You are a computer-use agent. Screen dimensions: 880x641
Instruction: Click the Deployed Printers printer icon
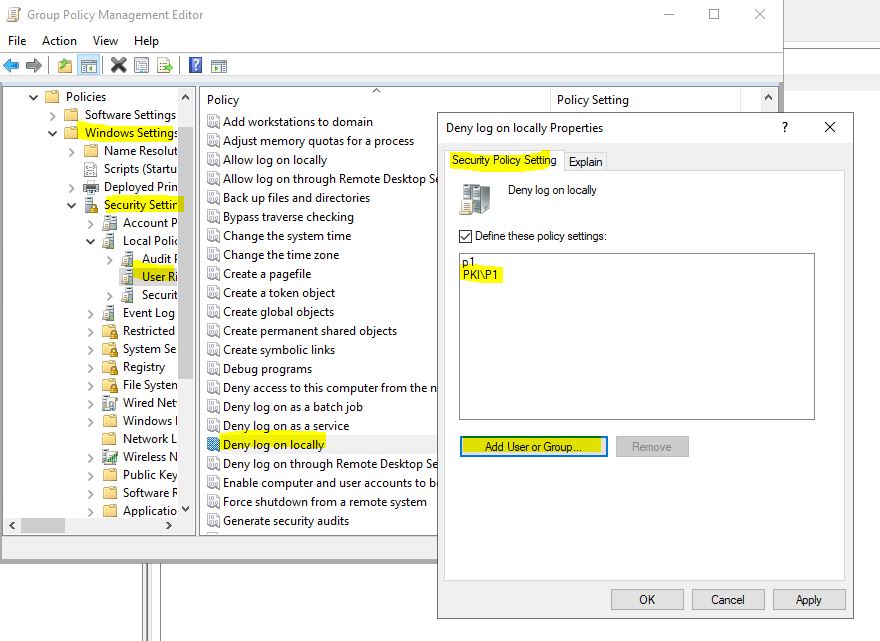(91, 187)
